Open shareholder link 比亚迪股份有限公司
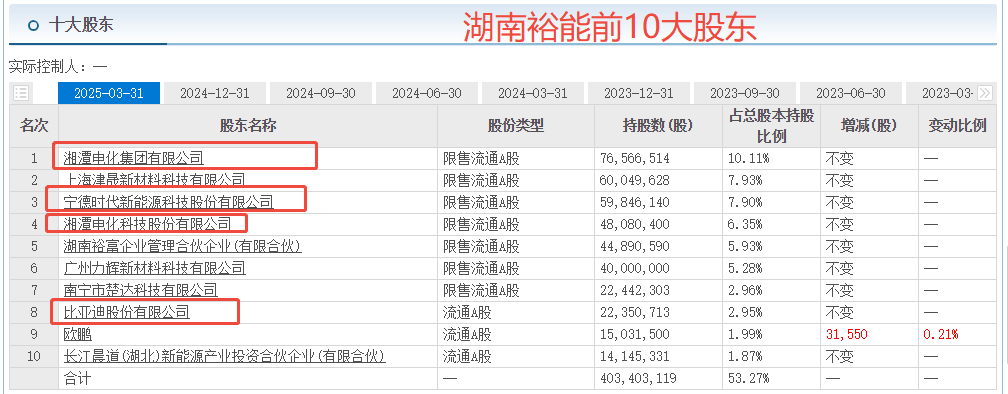The width and height of the screenshot is (1008, 394). click(127, 312)
